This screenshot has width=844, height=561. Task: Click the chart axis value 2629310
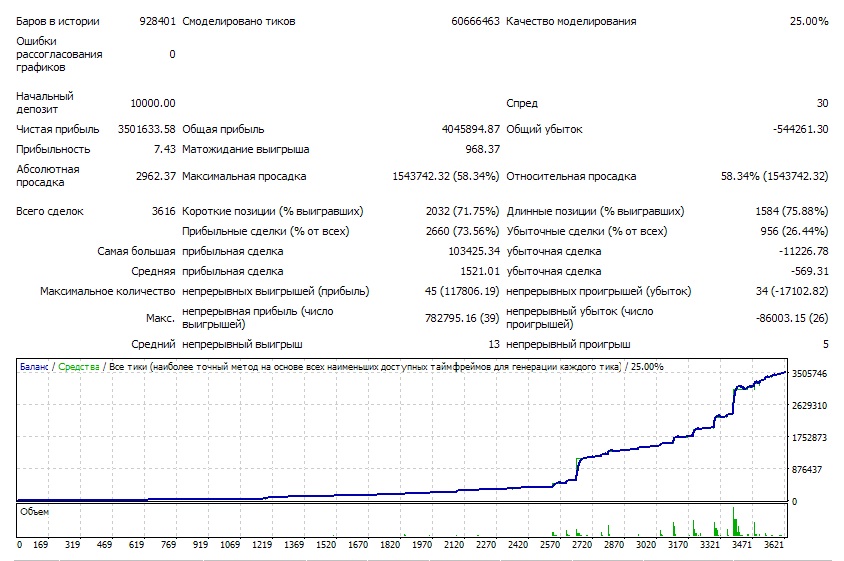pyautogui.click(x=809, y=405)
